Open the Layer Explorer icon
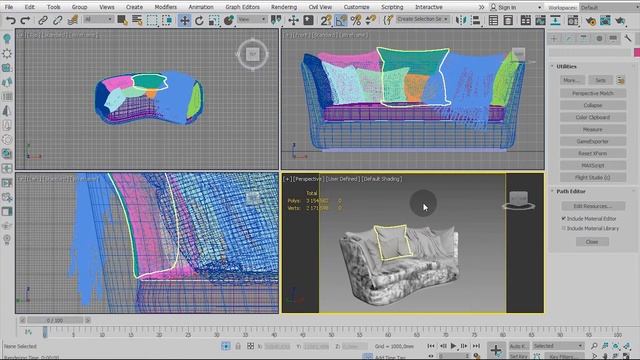640x360 pixels. coord(508,20)
